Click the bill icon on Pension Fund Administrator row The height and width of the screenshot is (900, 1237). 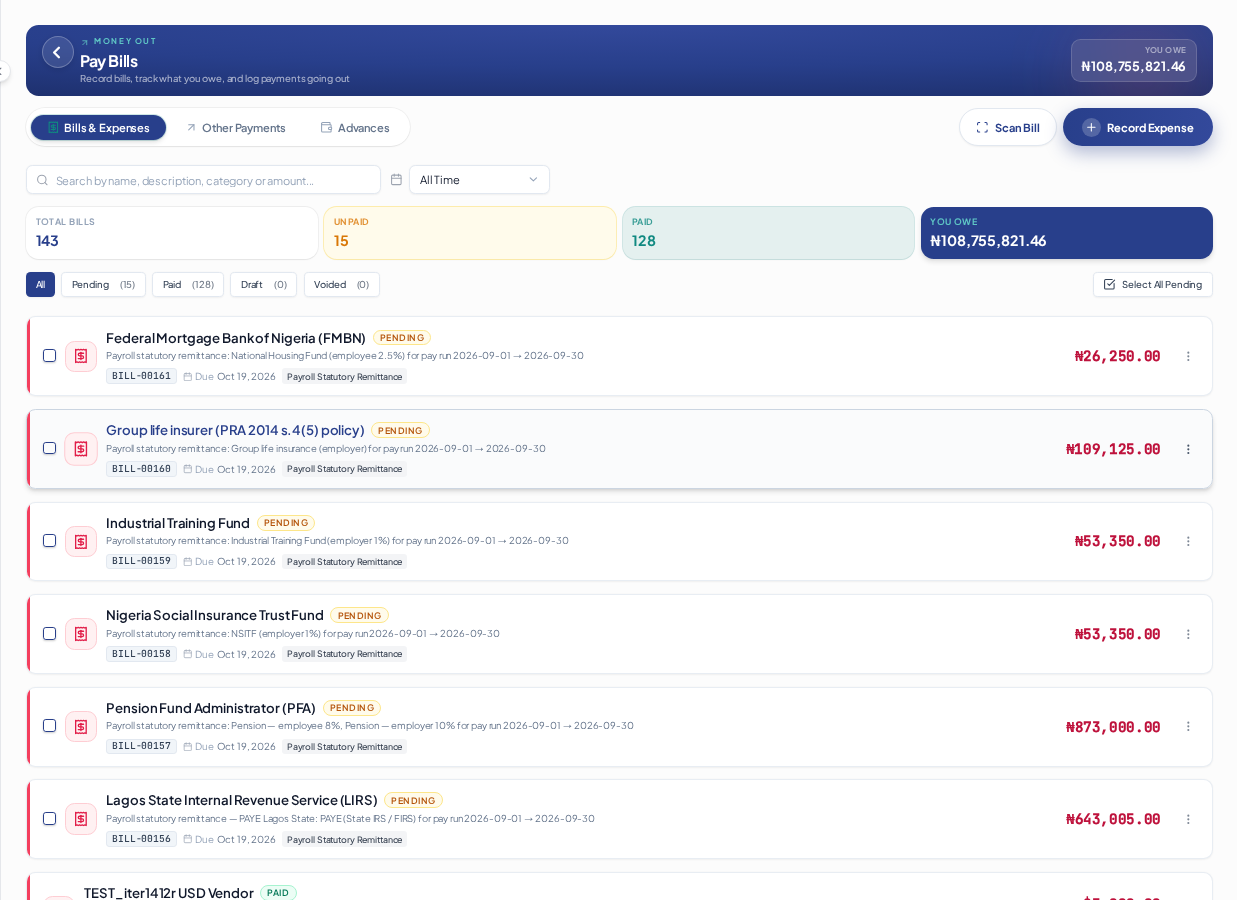tap(81, 726)
